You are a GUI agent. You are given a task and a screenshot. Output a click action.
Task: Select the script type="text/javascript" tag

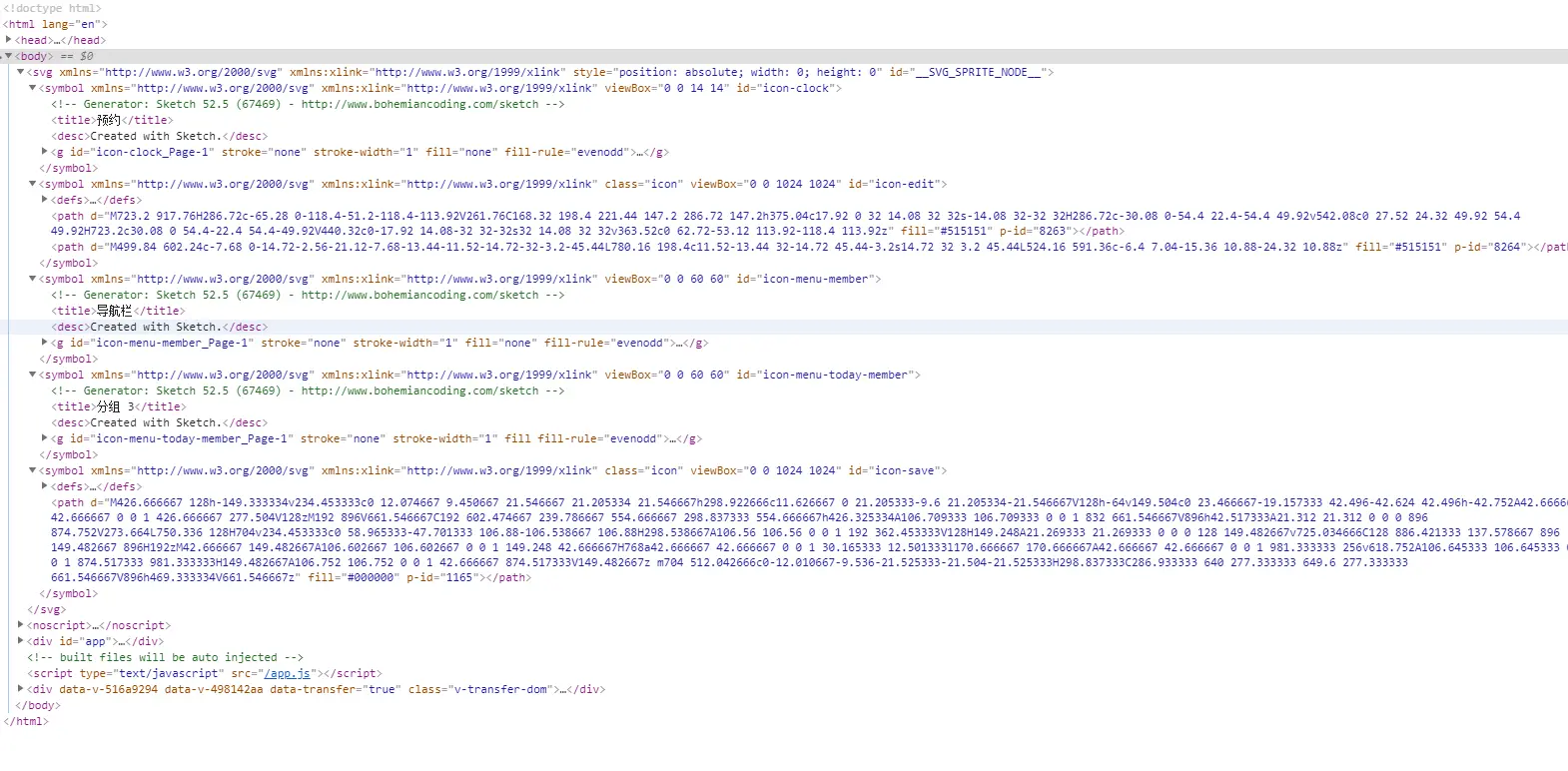205,673
